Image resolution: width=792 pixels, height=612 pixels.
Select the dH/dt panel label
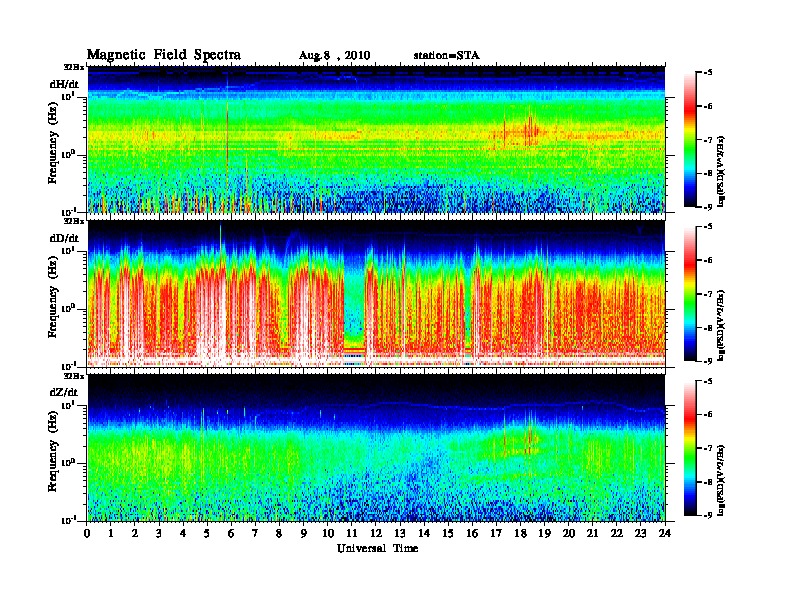(x=64, y=84)
